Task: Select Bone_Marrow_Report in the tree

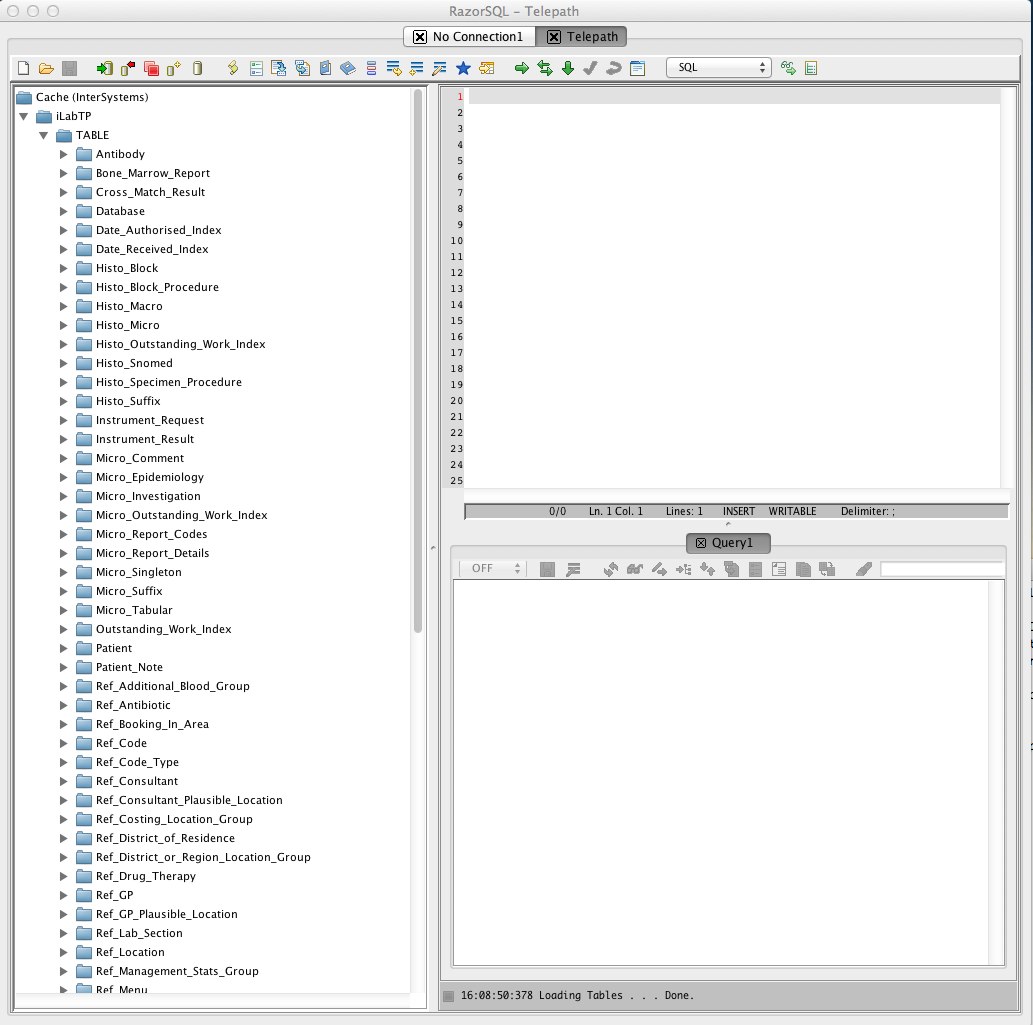Action: pos(153,173)
